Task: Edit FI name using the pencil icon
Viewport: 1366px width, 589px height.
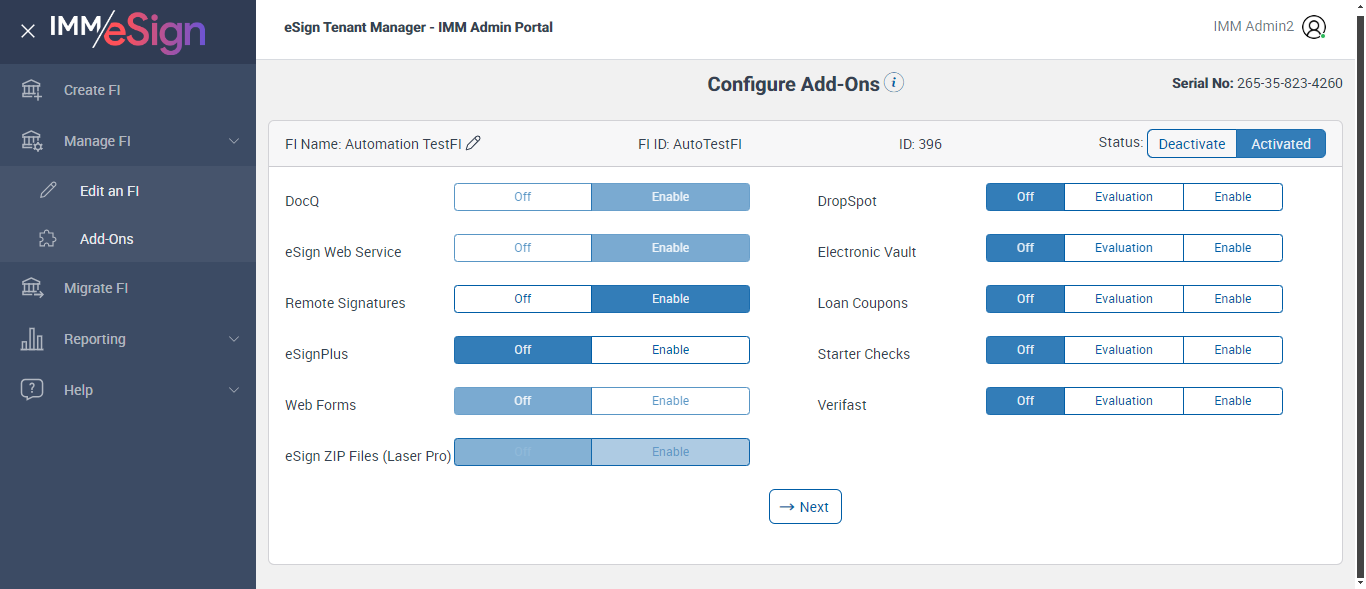Action: (474, 143)
